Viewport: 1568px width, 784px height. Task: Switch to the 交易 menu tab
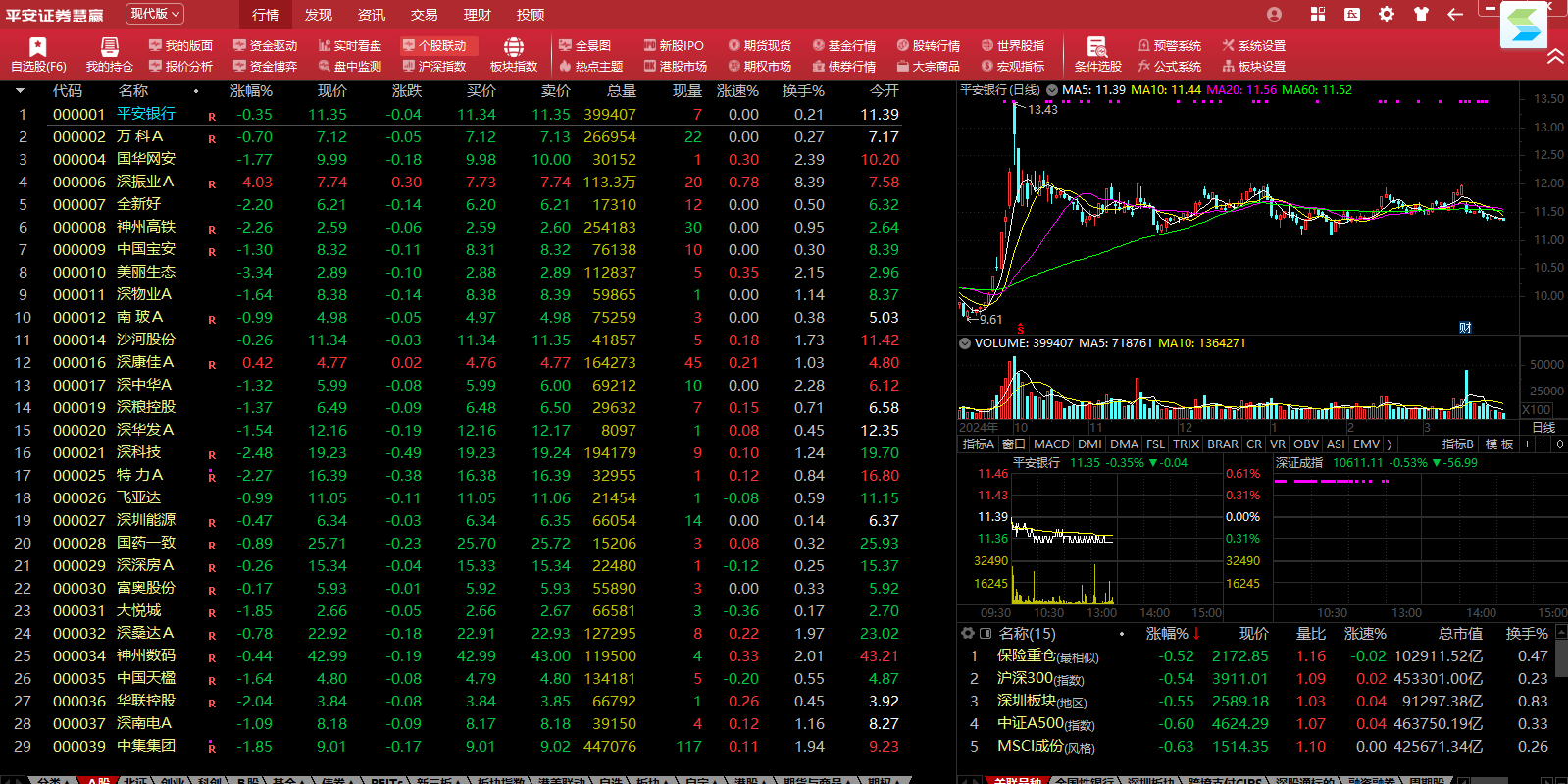(x=424, y=15)
